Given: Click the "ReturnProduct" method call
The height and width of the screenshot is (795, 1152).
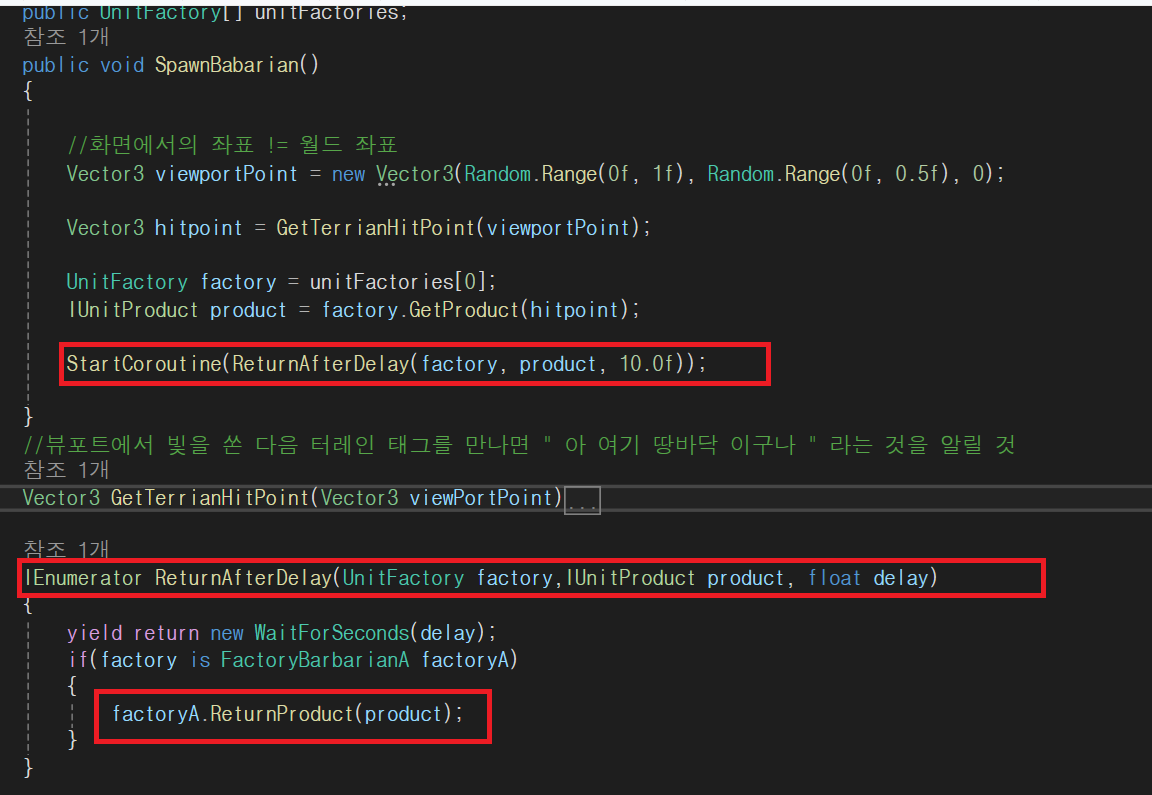Looking at the screenshot, I should 281,713.
